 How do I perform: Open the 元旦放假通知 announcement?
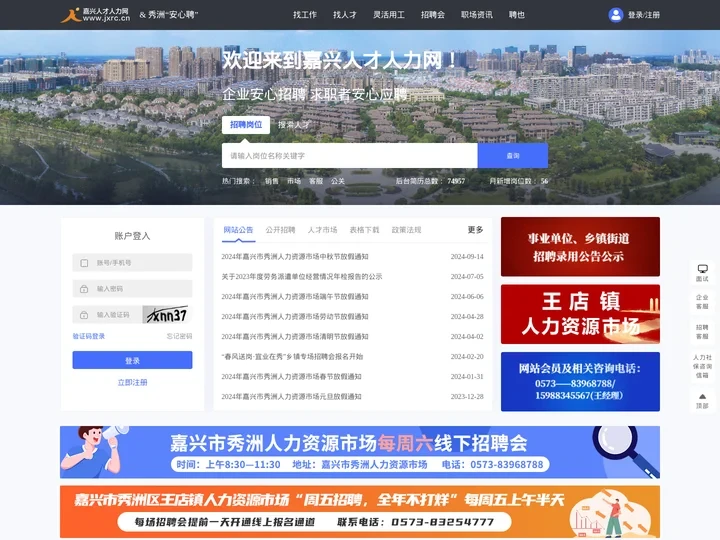click(x=292, y=396)
